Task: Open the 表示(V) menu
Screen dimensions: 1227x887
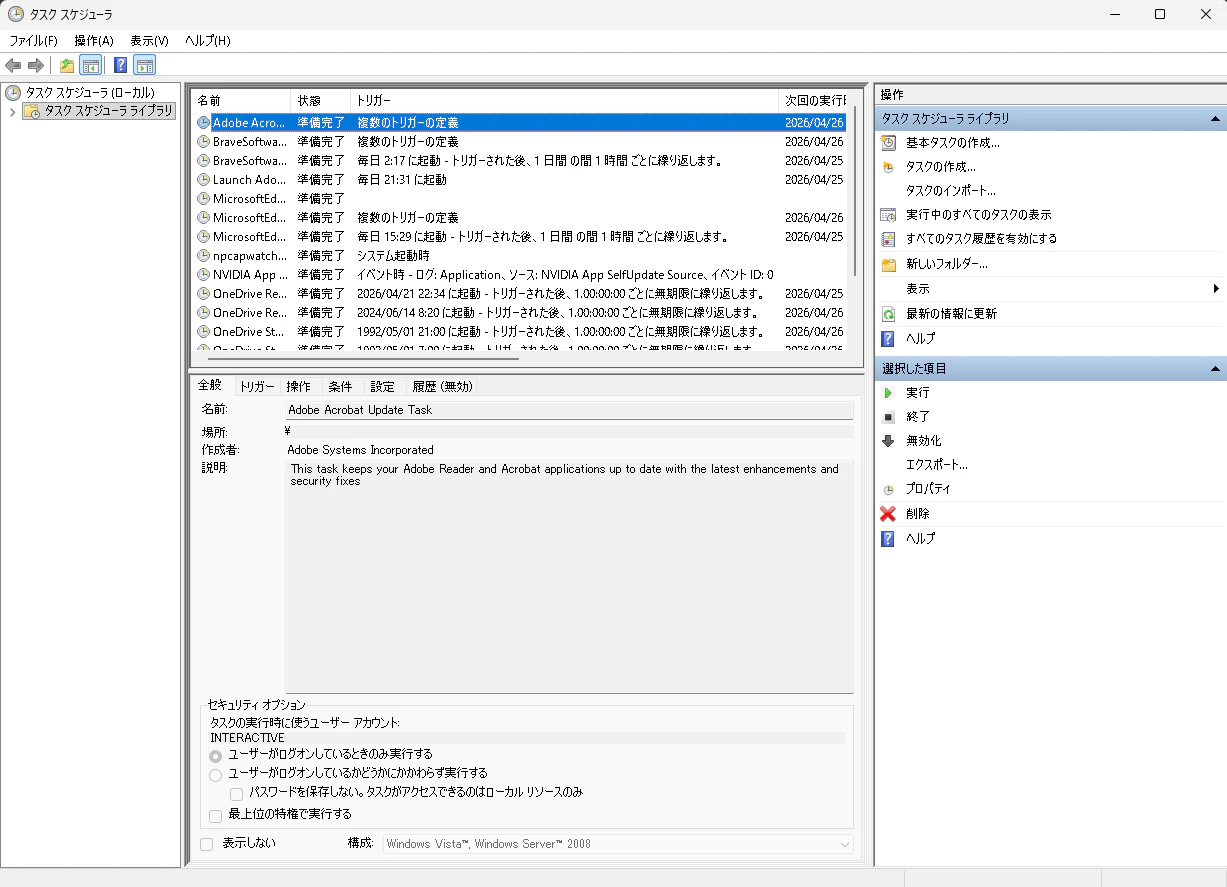Action: [x=149, y=41]
